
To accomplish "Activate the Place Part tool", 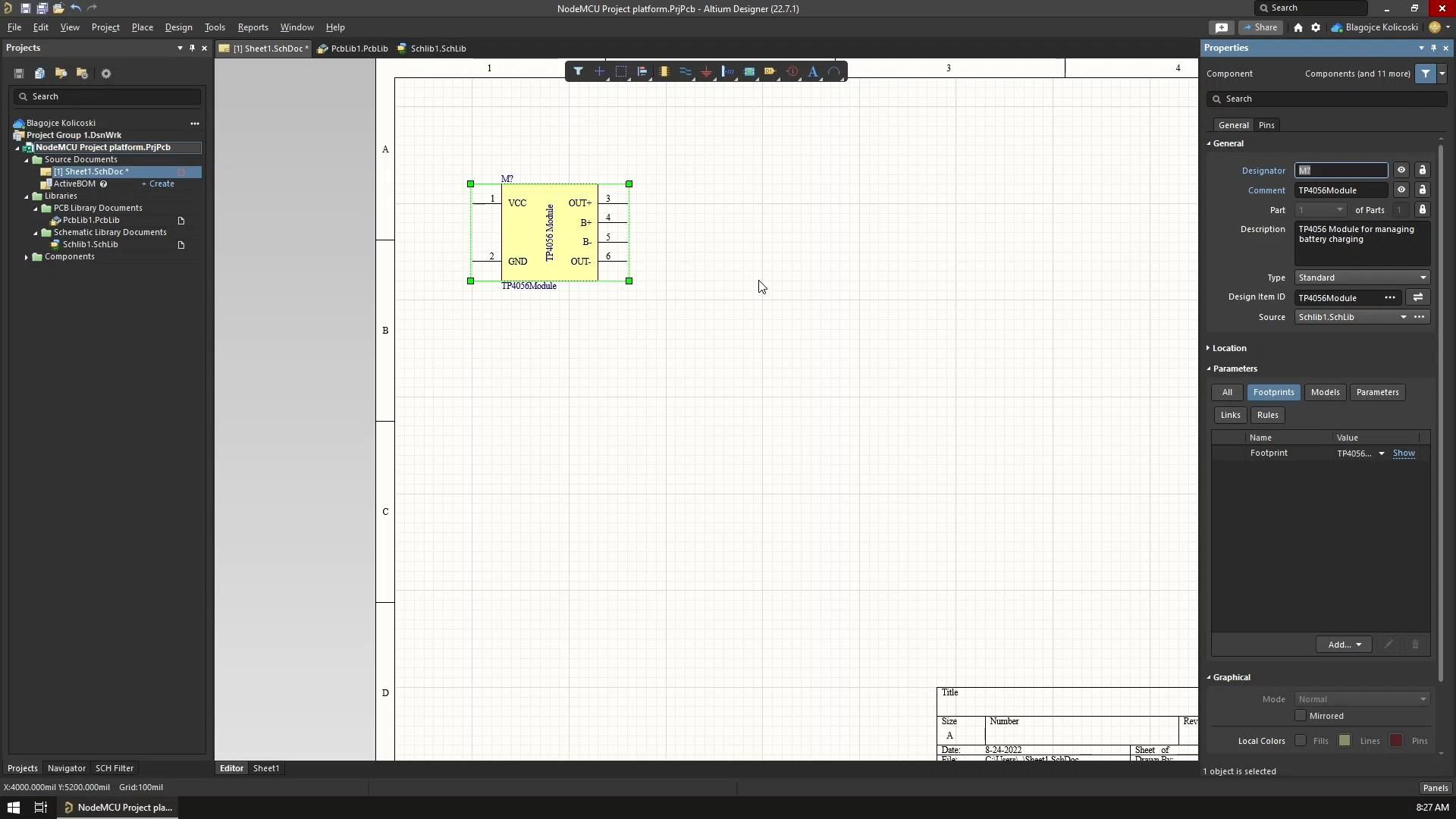I will [665, 71].
